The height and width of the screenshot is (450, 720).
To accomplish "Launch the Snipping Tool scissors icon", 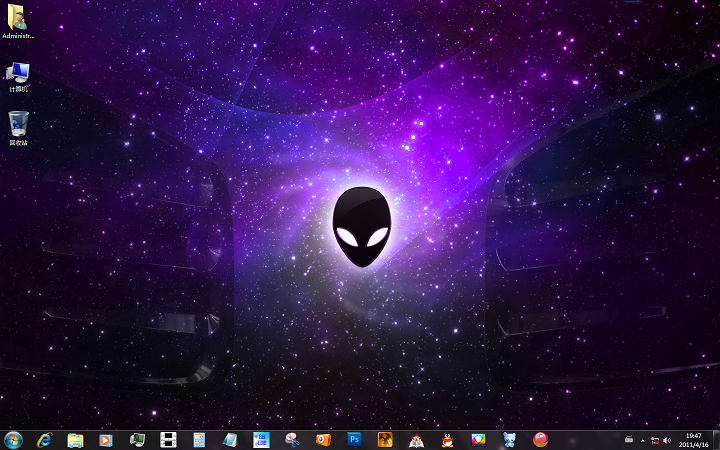I will (x=292, y=440).
